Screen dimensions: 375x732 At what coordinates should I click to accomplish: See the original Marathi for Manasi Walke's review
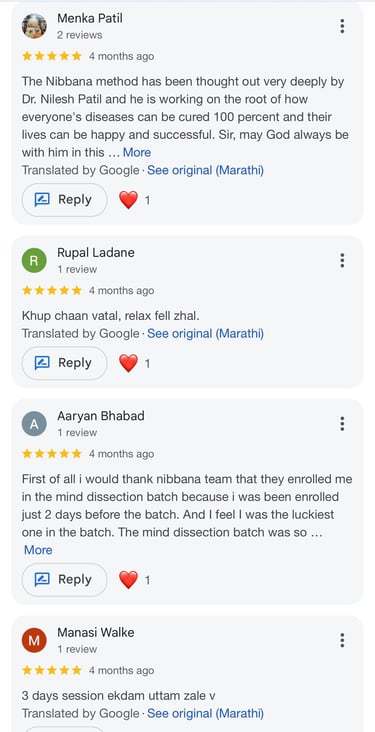[x=205, y=714]
